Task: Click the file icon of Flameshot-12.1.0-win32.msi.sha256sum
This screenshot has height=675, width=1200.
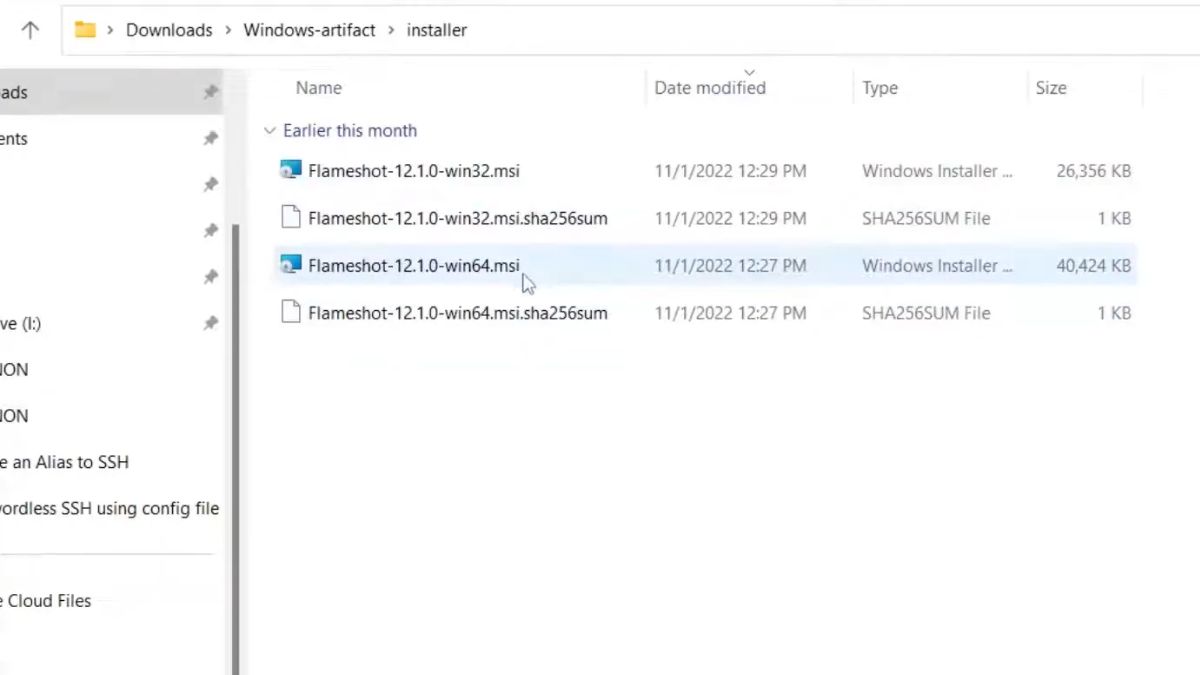Action: click(x=291, y=218)
